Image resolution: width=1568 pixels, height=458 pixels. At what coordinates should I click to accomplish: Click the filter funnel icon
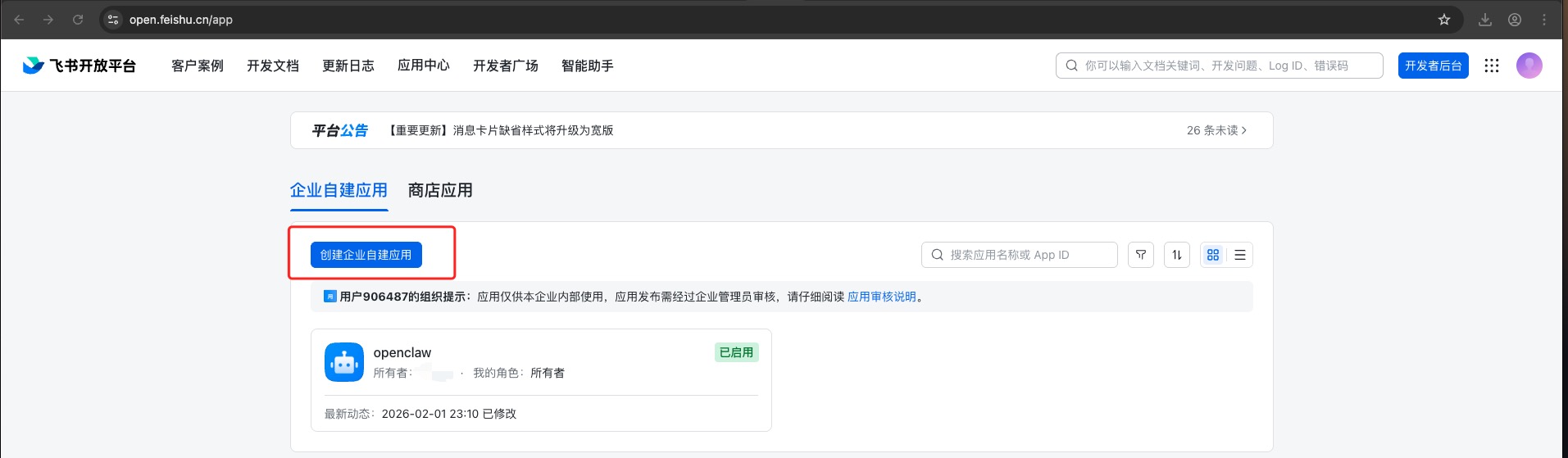[x=1141, y=255]
